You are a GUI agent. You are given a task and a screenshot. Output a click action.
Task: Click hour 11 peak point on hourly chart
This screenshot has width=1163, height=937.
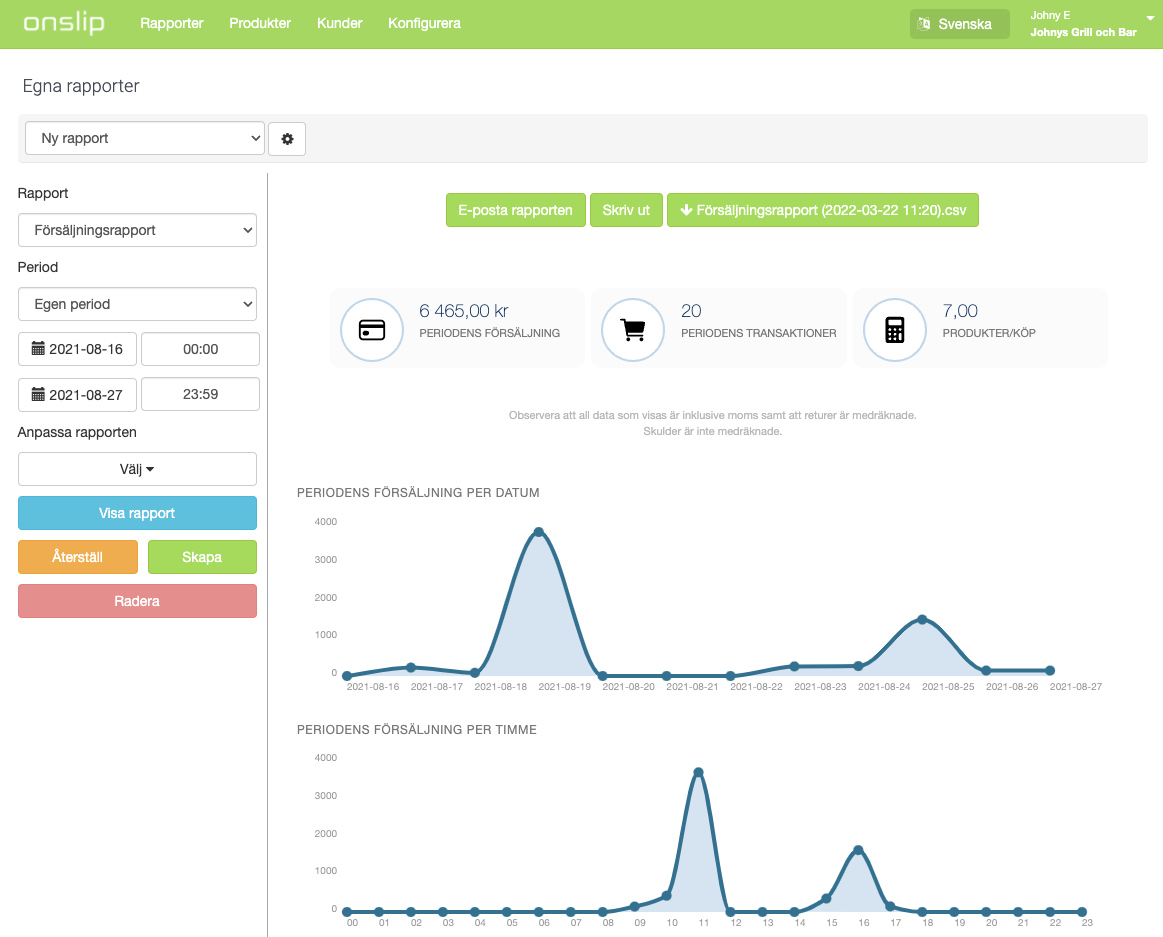pyautogui.click(x=698, y=772)
